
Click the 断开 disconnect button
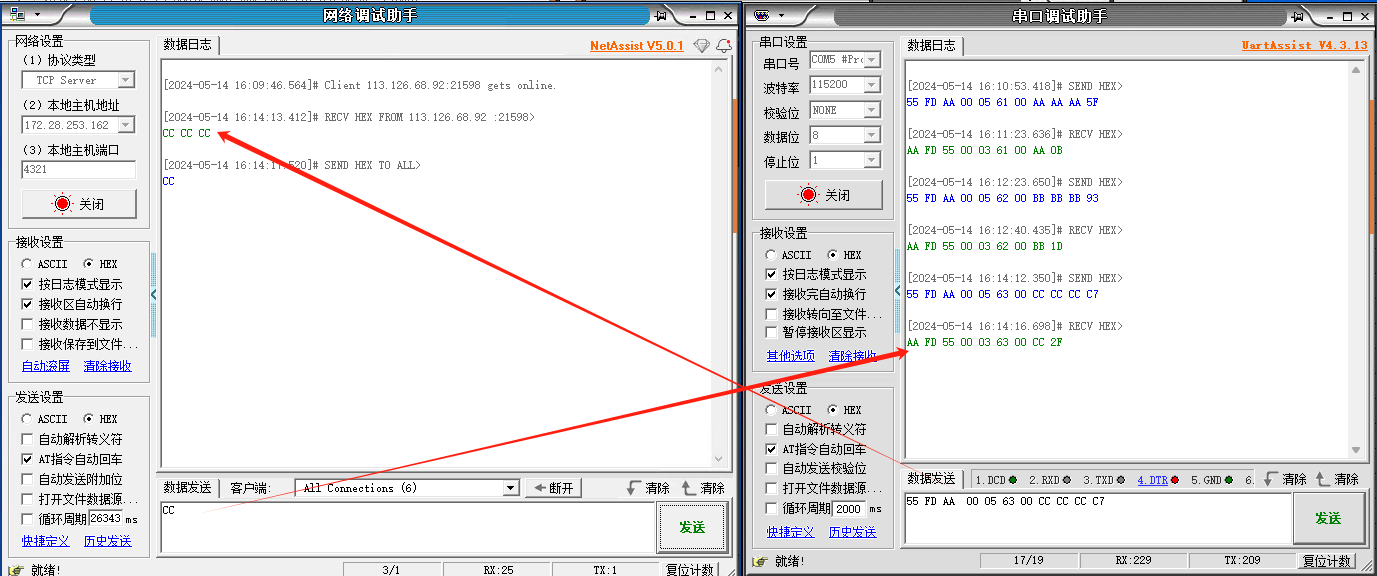(553, 488)
